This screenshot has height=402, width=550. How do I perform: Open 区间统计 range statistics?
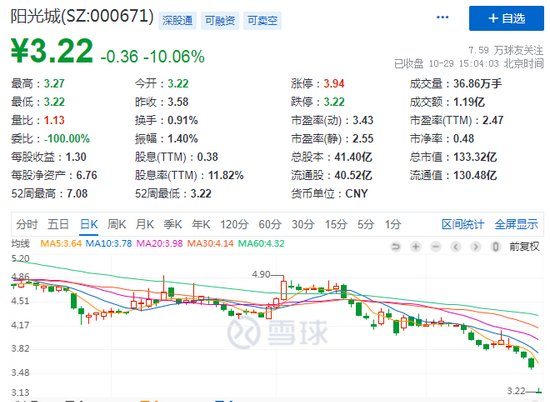click(x=463, y=224)
